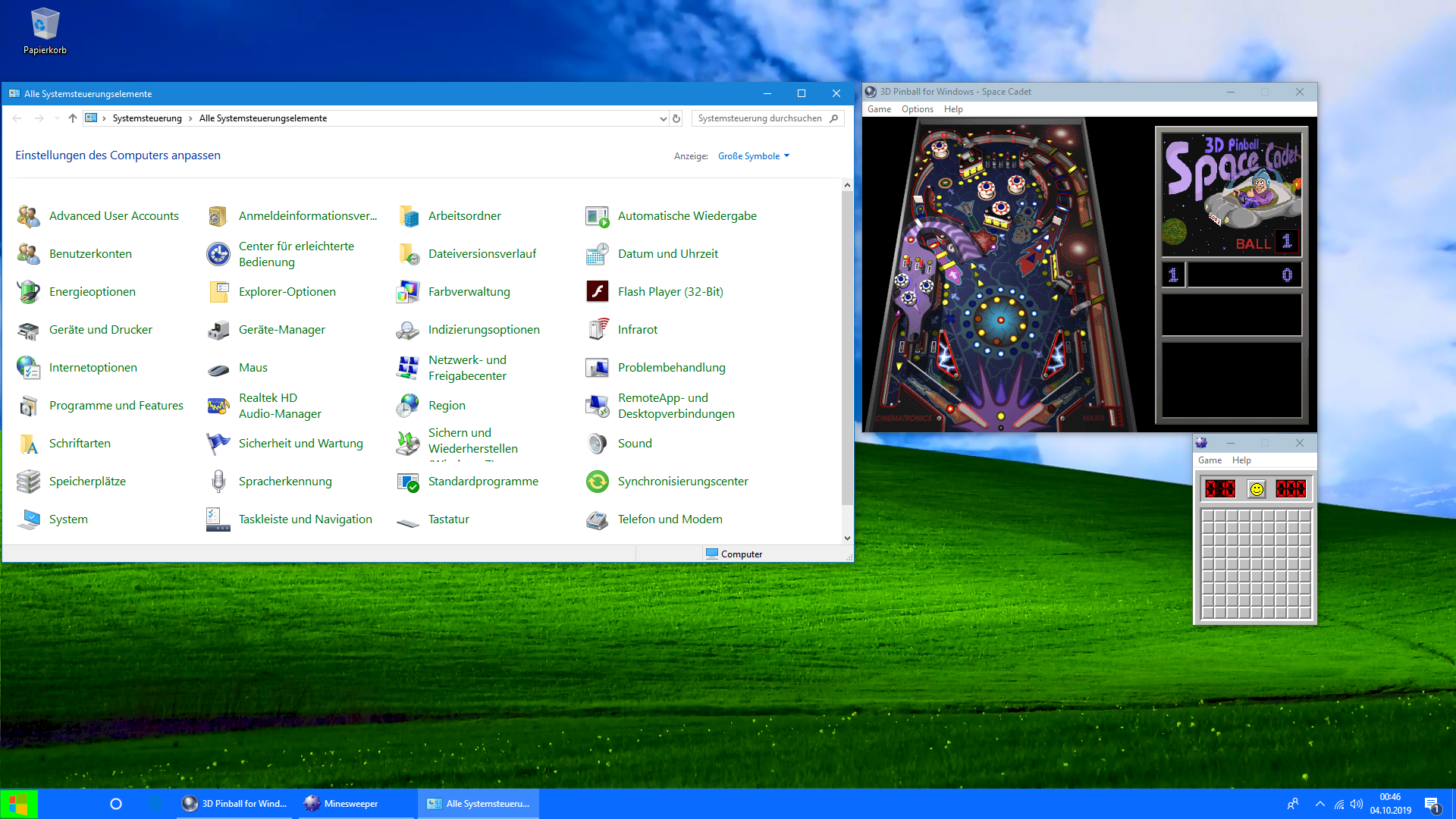Expand the address bar history dropdown
The height and width of the screenshot is (819, 1456).
[x=664, y=118]
